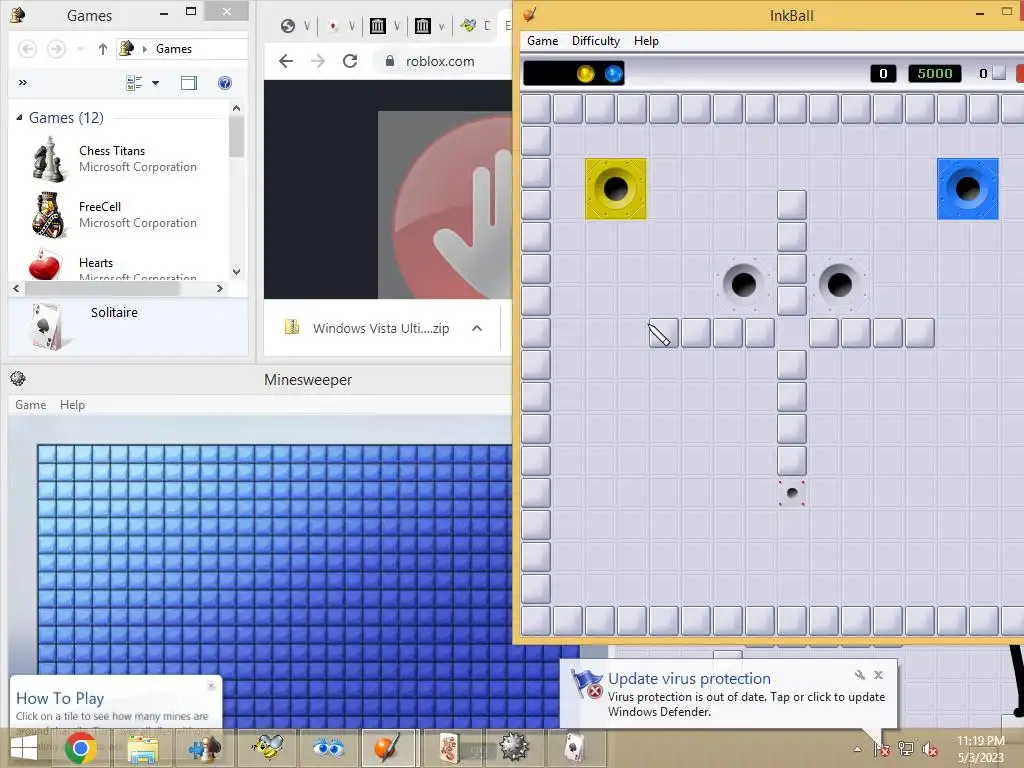The height and width of the screenshot is (768, 1024).
Task: Click the gray hole left of center wall
Action: point(743,284)
